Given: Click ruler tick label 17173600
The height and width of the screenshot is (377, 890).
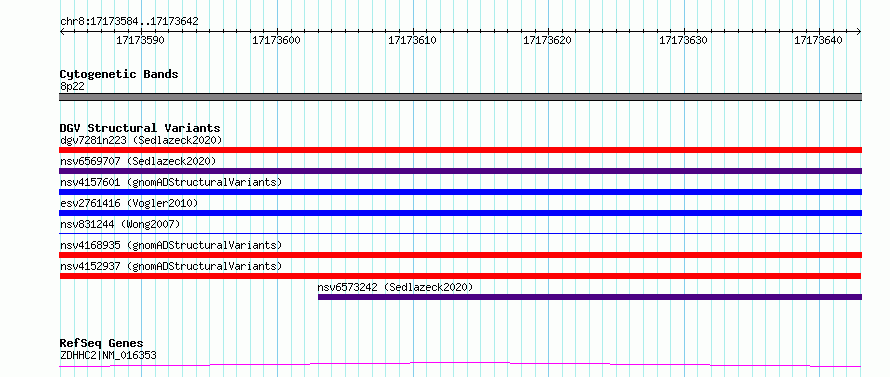Looking at the screenshot, I should (276, 40).
